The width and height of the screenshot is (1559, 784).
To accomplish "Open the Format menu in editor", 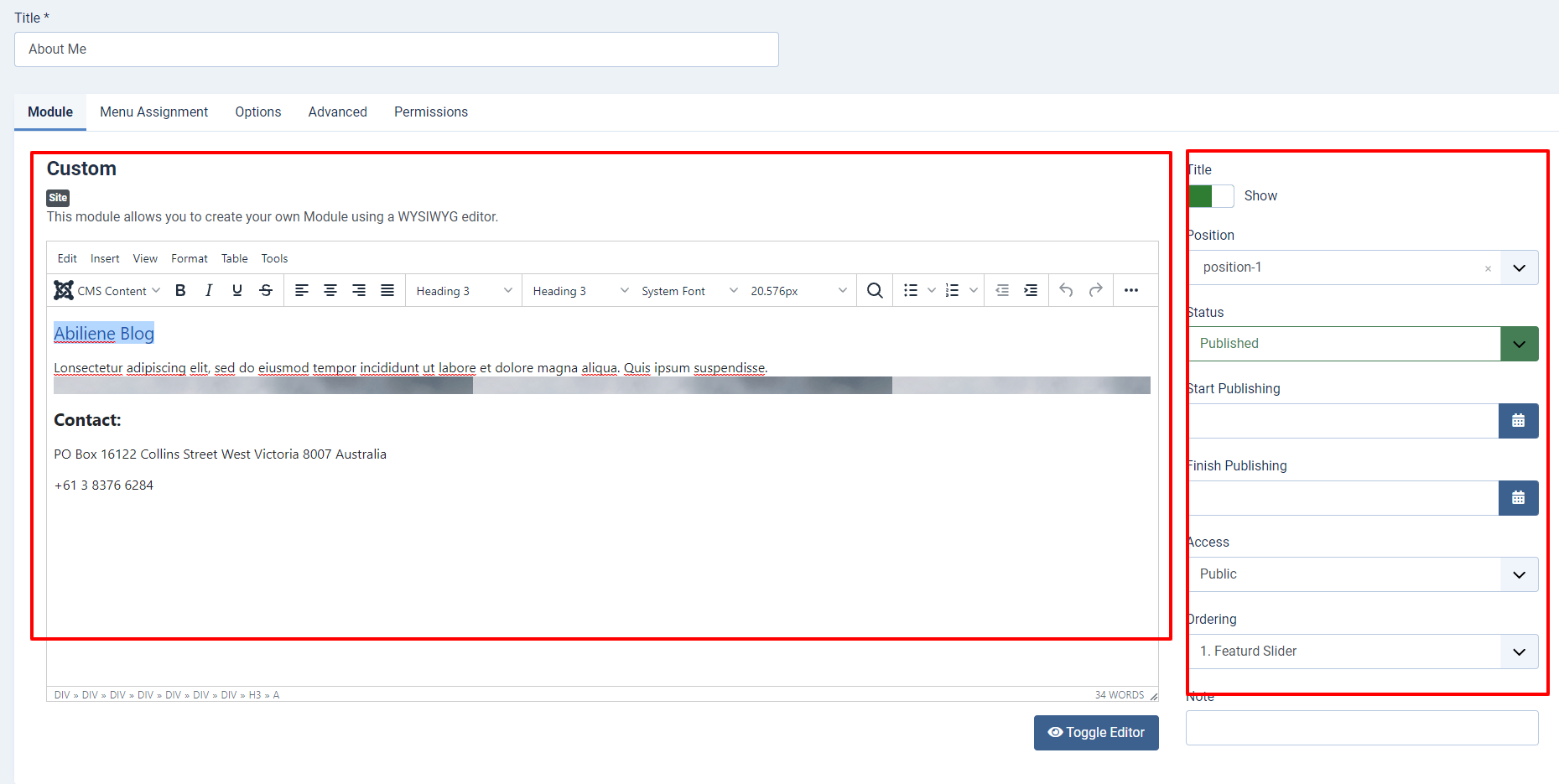I will (x=189, y=259).
